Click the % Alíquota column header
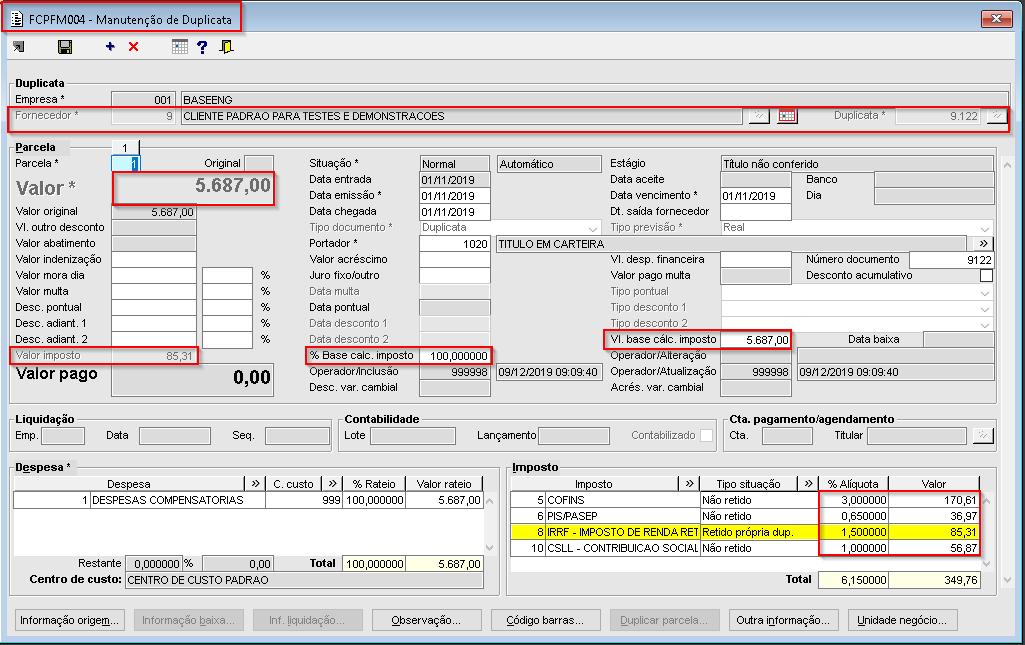This screenshot has width=1025, height=645. tap(853, 484)
